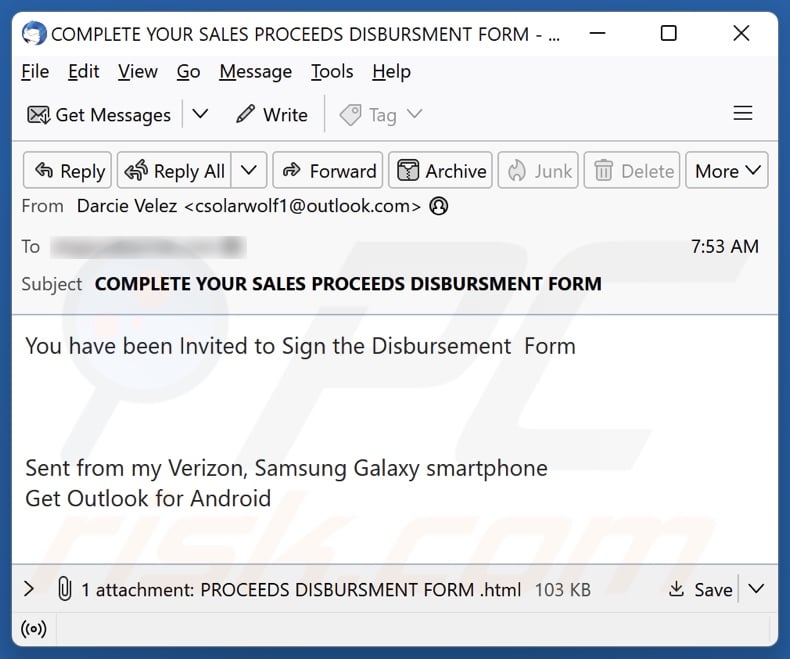Open the Get Messages dropdown arrow
790x659 pixels.
tap(200, 114)
